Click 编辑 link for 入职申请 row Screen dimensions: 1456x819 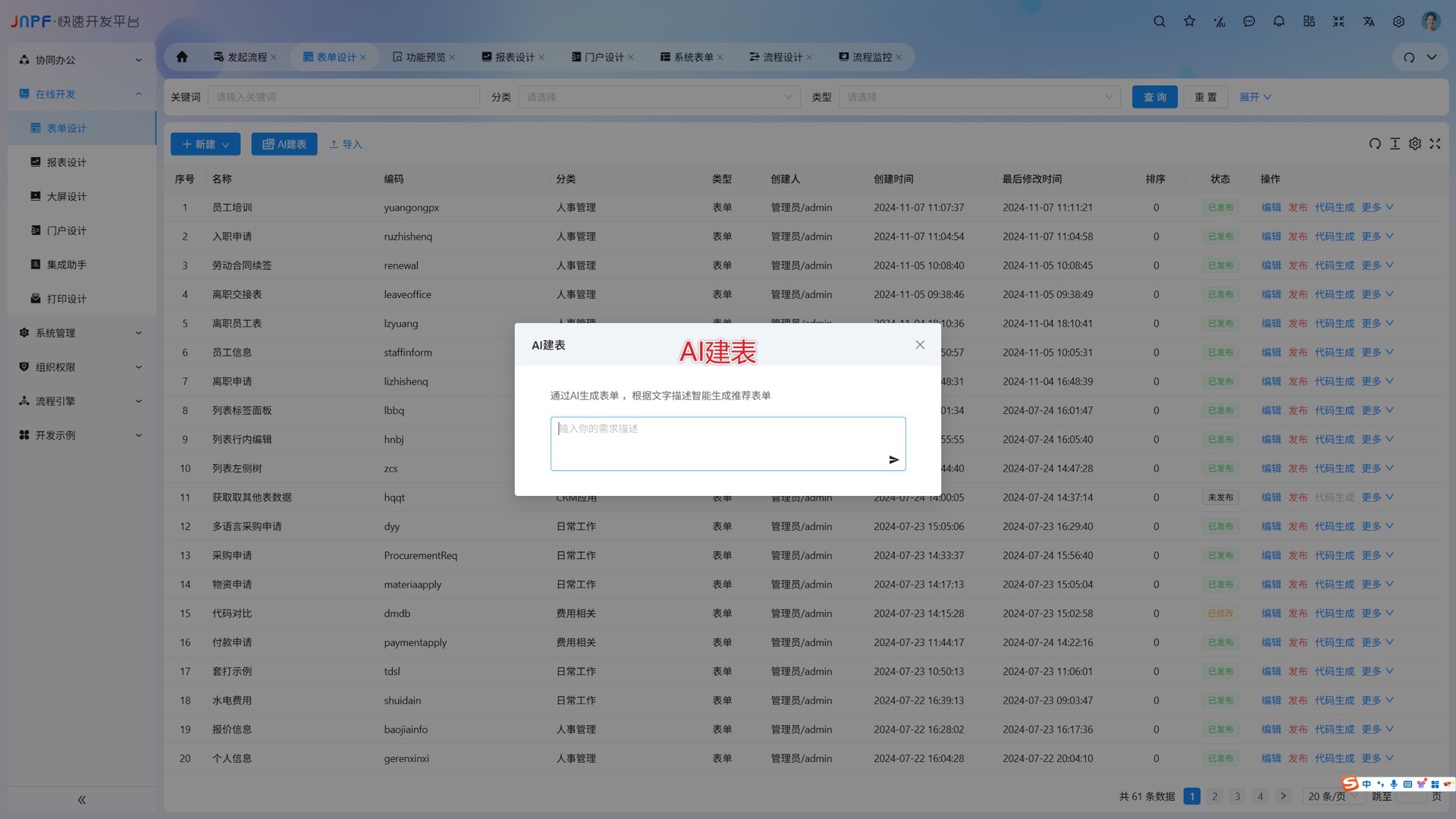(x=1271, y=237)
